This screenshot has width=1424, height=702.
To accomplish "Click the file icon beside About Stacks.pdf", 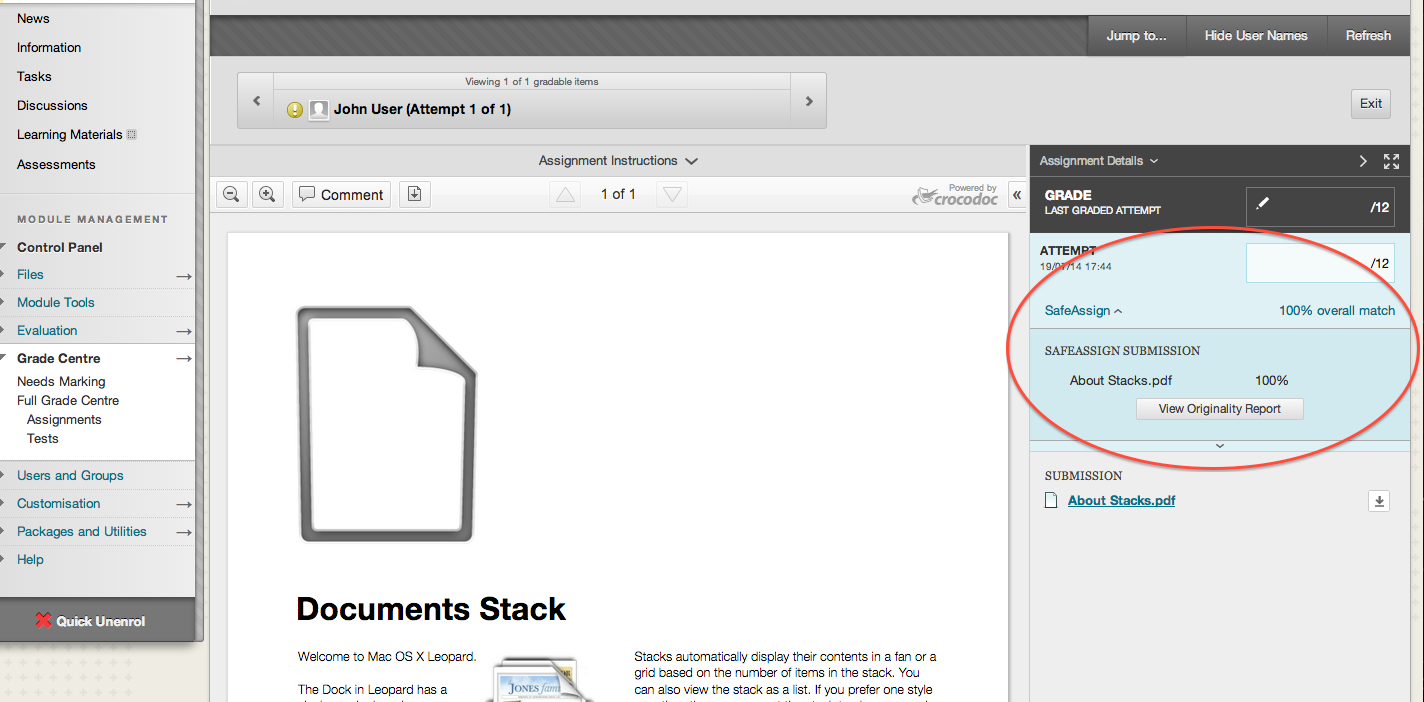I will coord(1051,500).
